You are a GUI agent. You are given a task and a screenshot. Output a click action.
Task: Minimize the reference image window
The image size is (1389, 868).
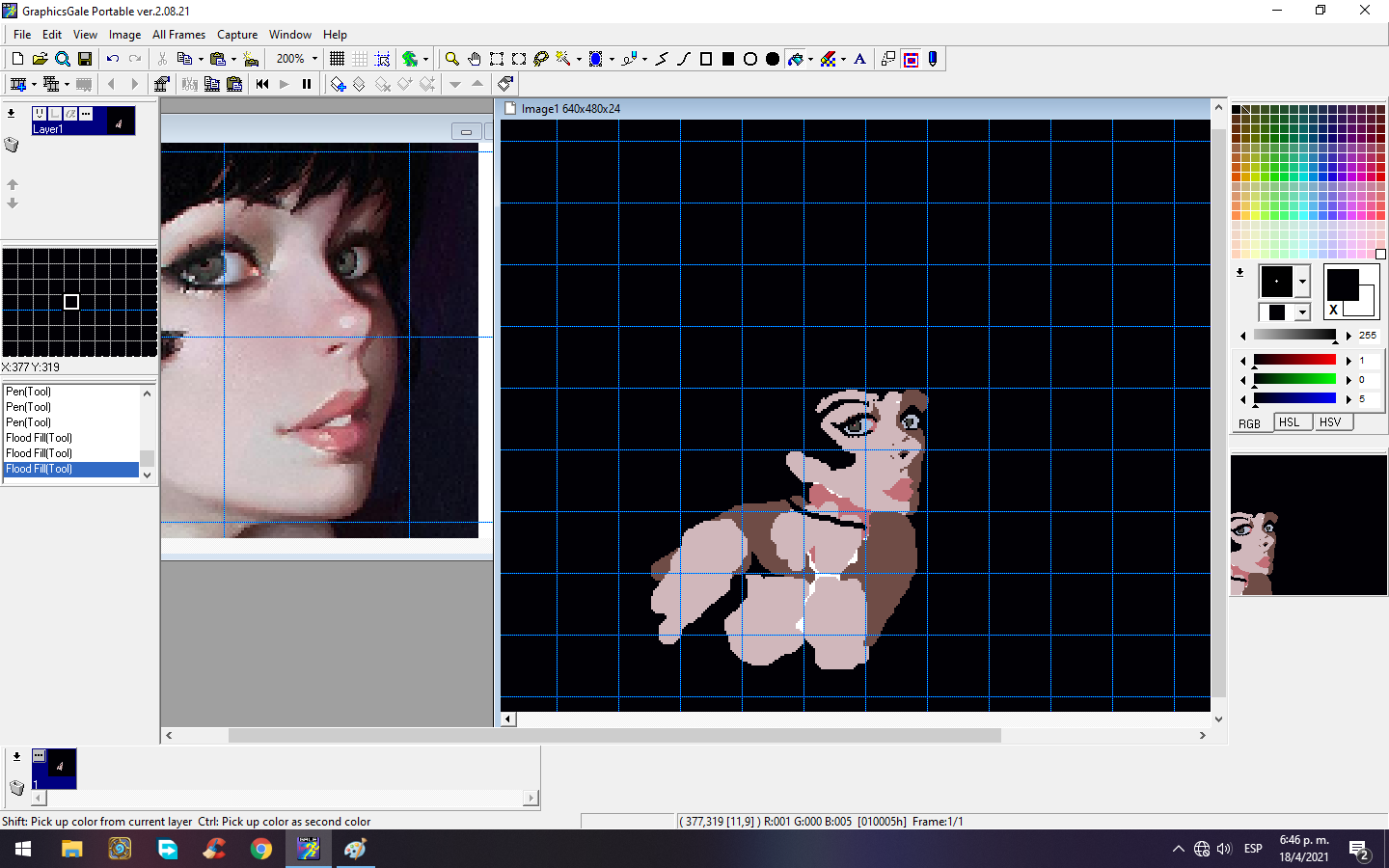[466, 132]
